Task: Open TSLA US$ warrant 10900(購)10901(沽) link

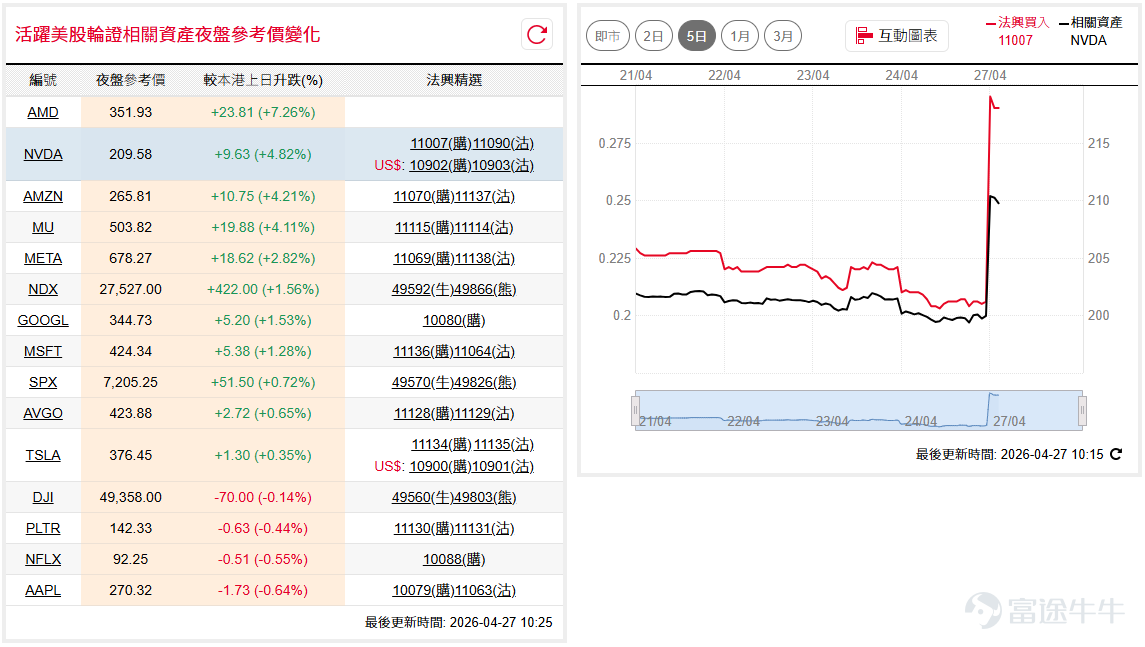Action: tap(471, 466)
